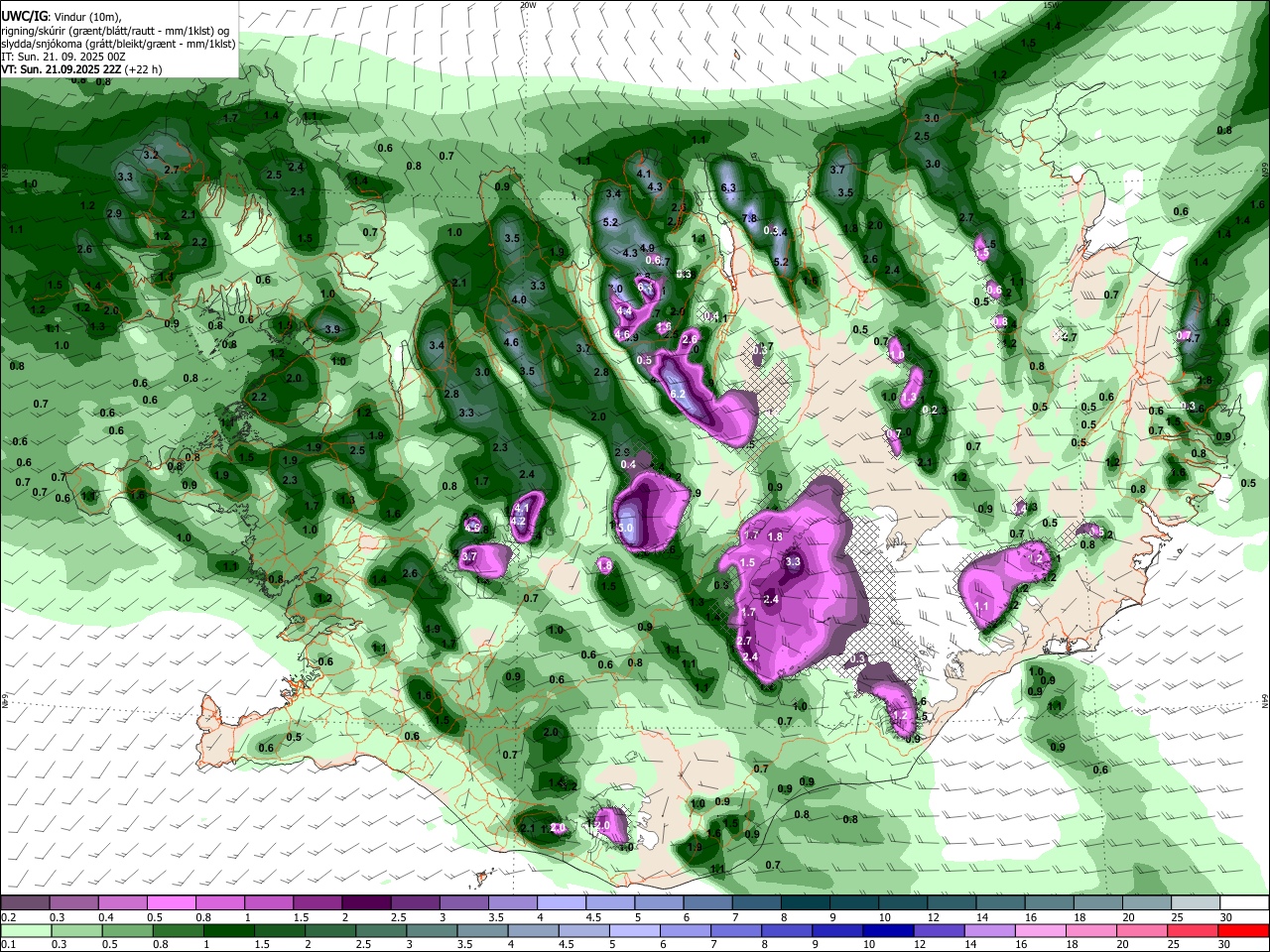Screen dimensions: 1270x952
Task: Click the 20W longitude label
Action: click(528, 5)
